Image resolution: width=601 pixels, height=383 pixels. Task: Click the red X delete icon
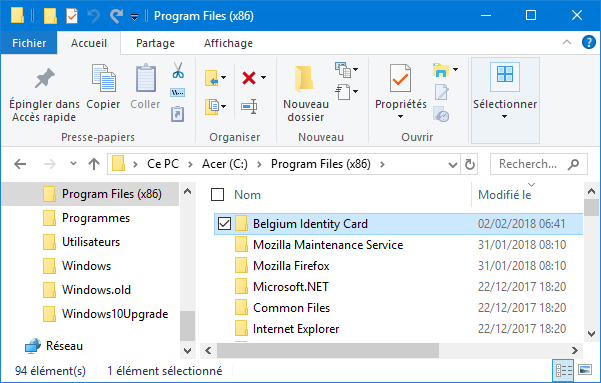point(249,78)
